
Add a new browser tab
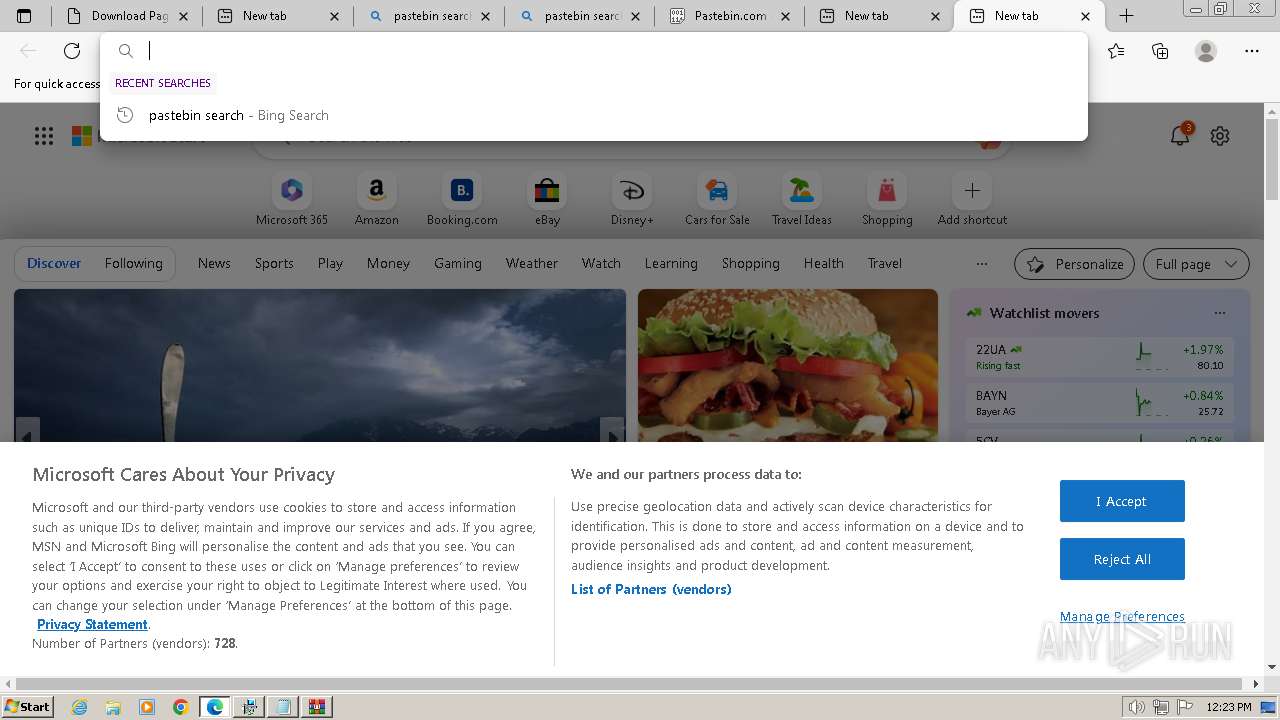pos(1126,16)
